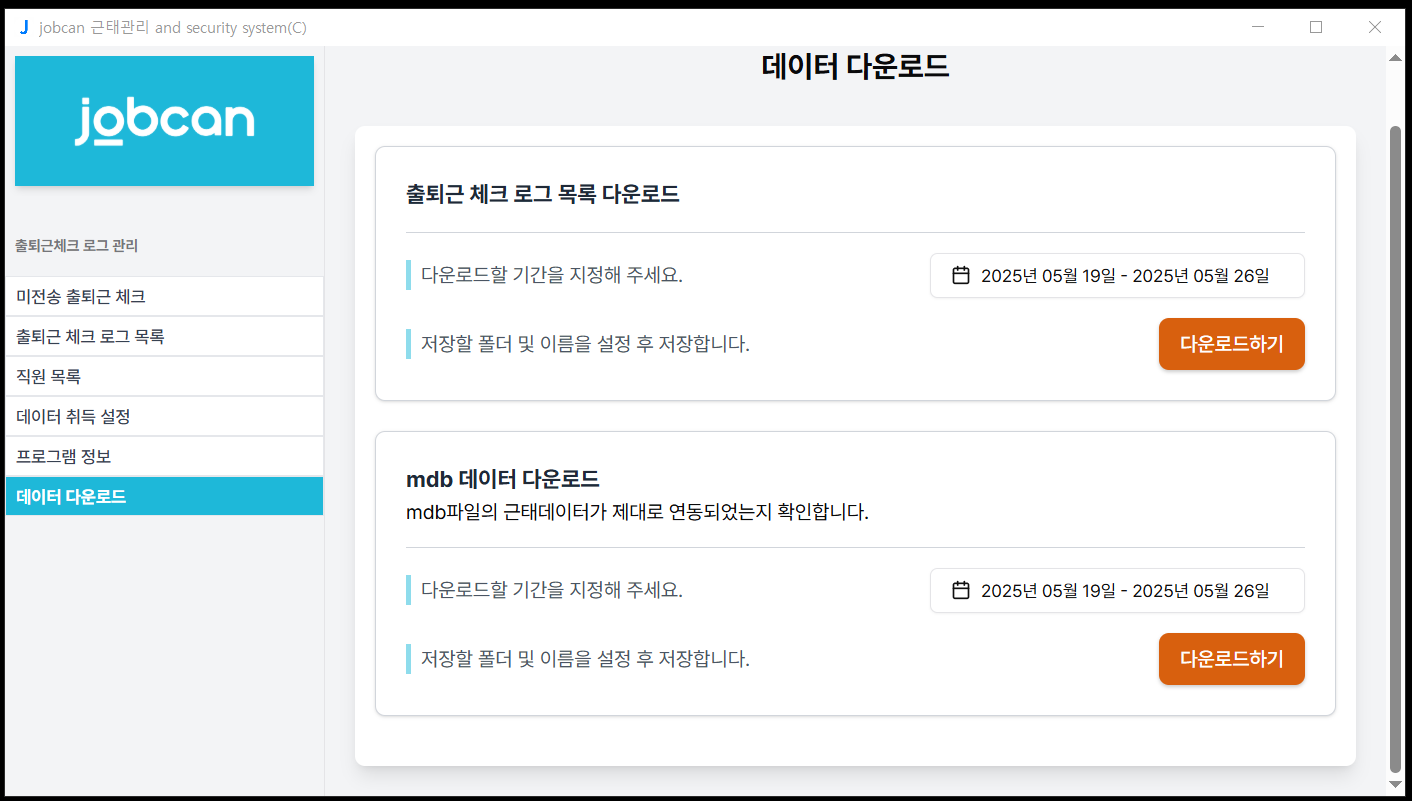Open 프로그램 정보 in the sidebar
Viewport: 1412px width, 801px height.
[164, 457]
